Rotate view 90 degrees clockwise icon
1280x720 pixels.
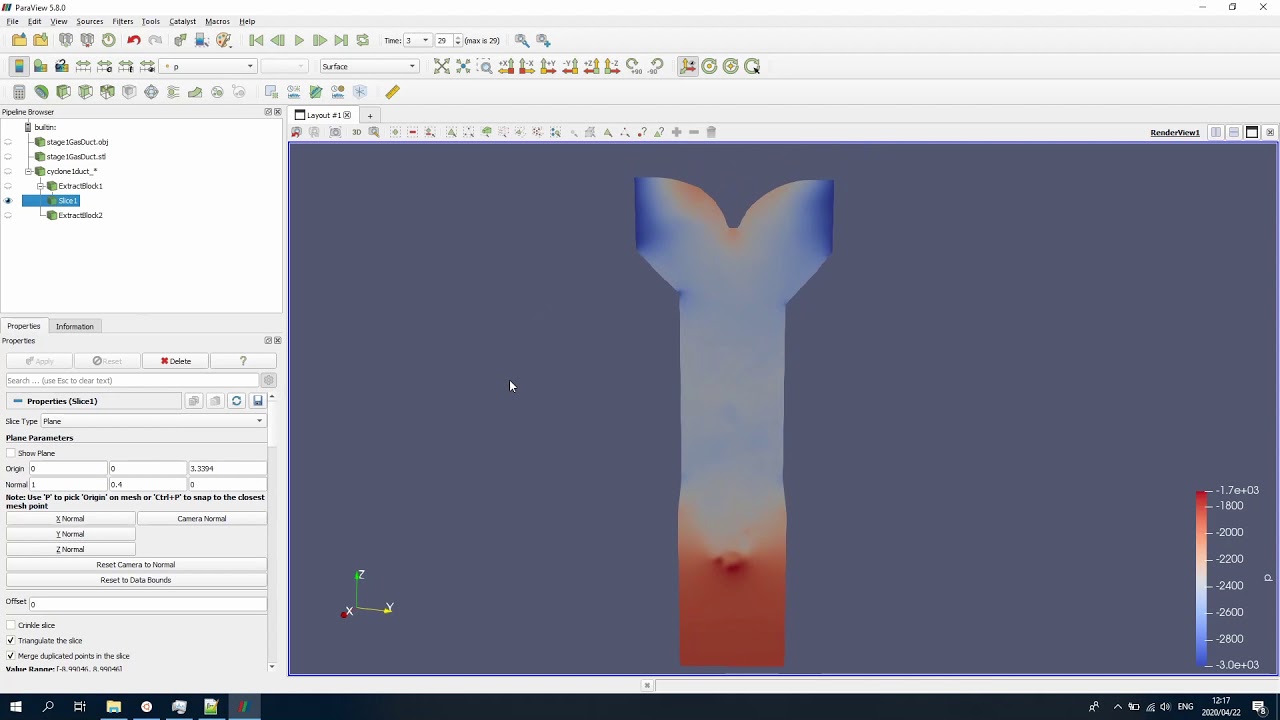point(633,66)
